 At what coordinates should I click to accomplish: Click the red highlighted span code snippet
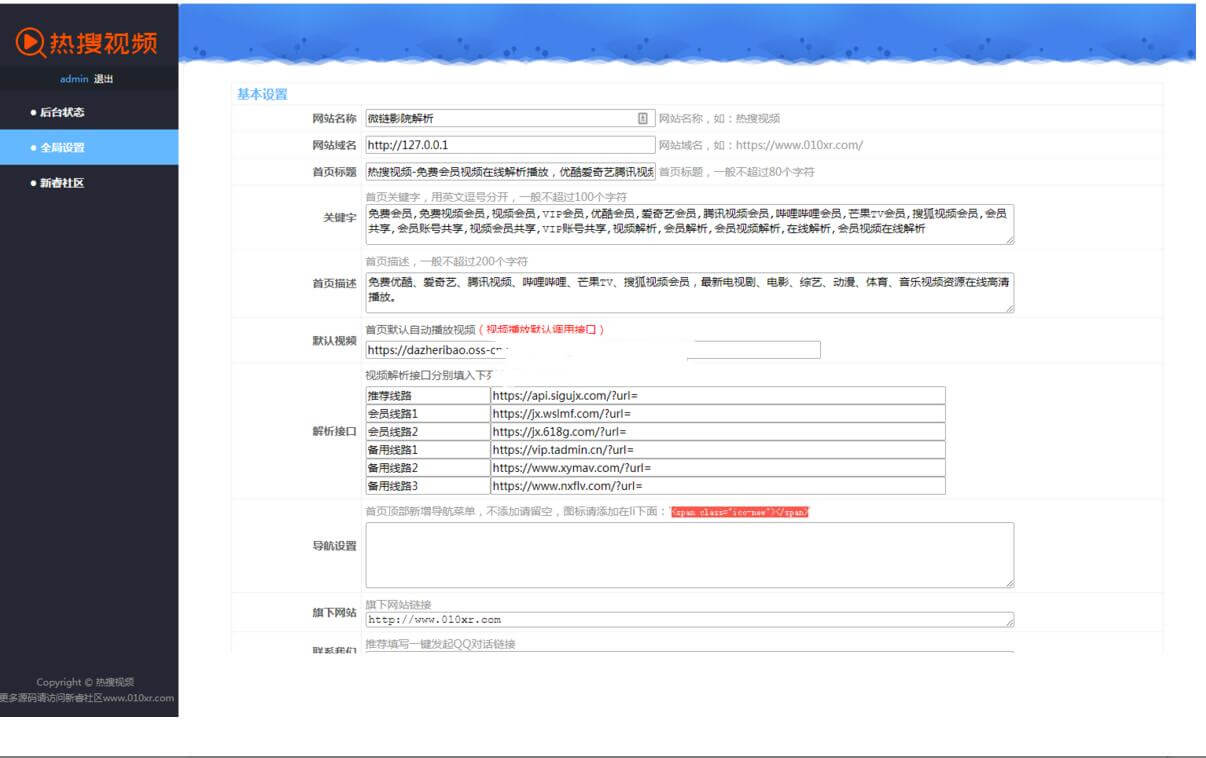point(739,512)
